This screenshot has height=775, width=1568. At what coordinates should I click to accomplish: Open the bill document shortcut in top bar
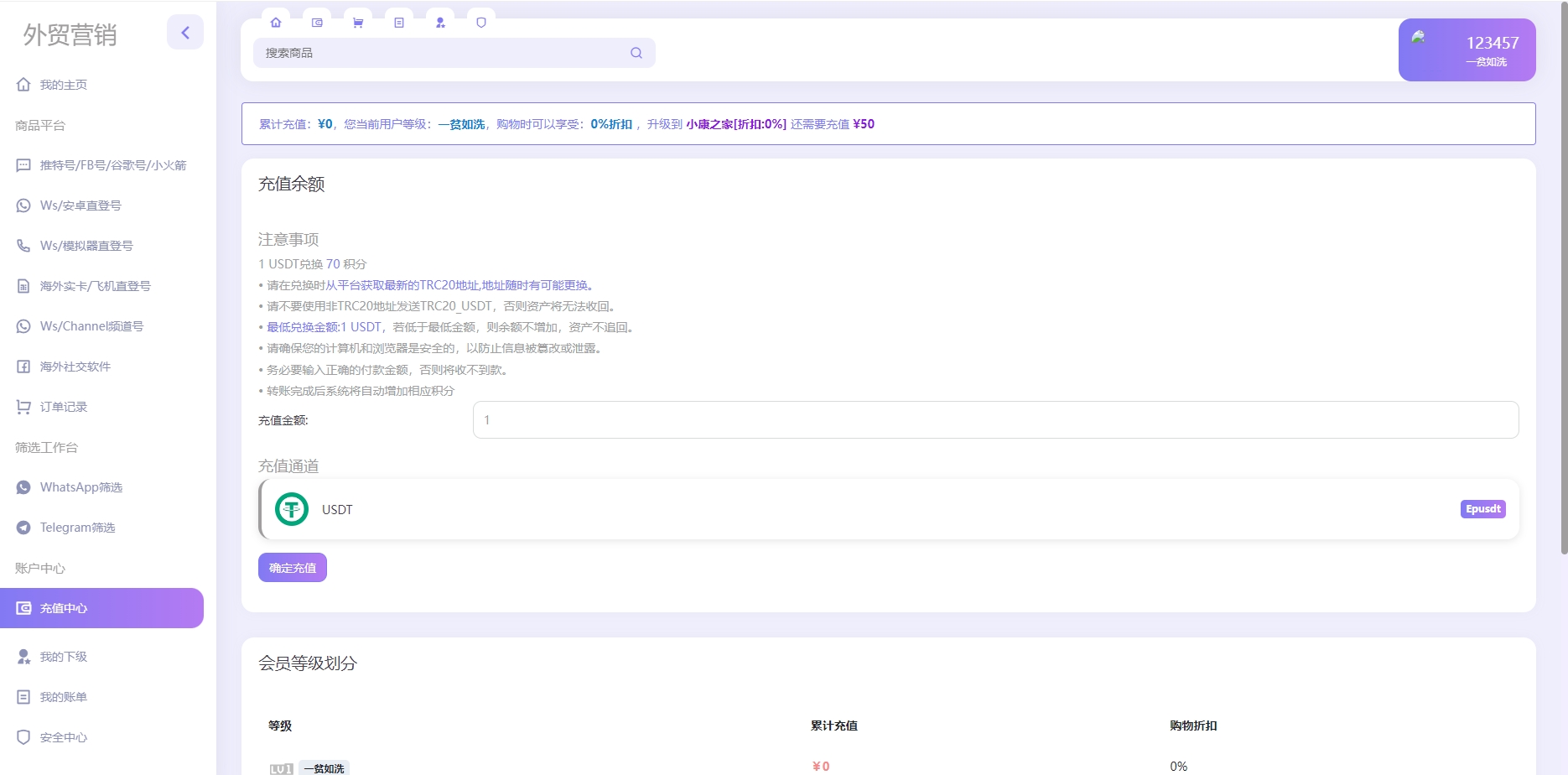[399, 23]
